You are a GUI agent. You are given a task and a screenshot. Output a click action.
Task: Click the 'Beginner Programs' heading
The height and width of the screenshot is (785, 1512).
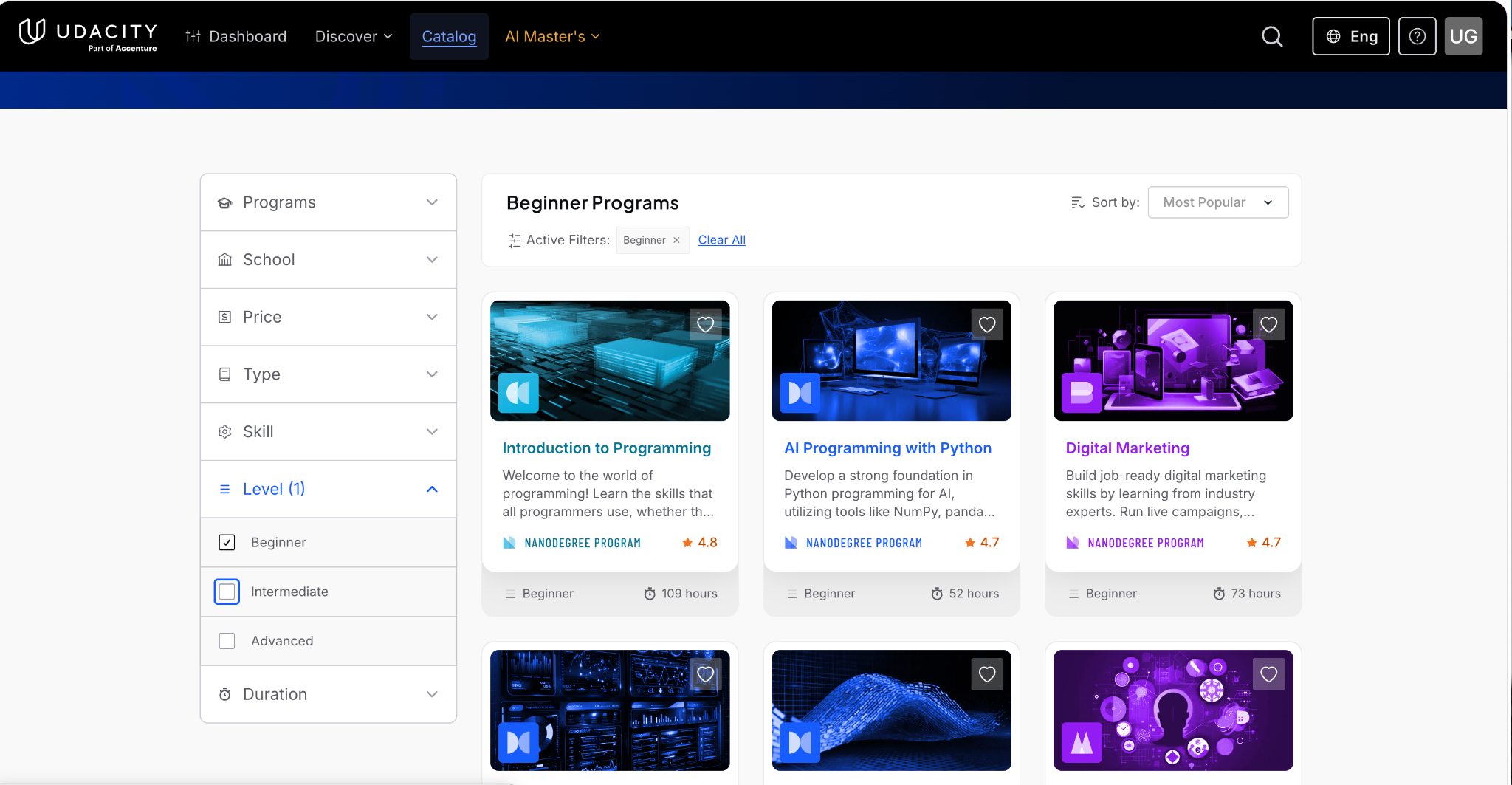pos(593,203)
